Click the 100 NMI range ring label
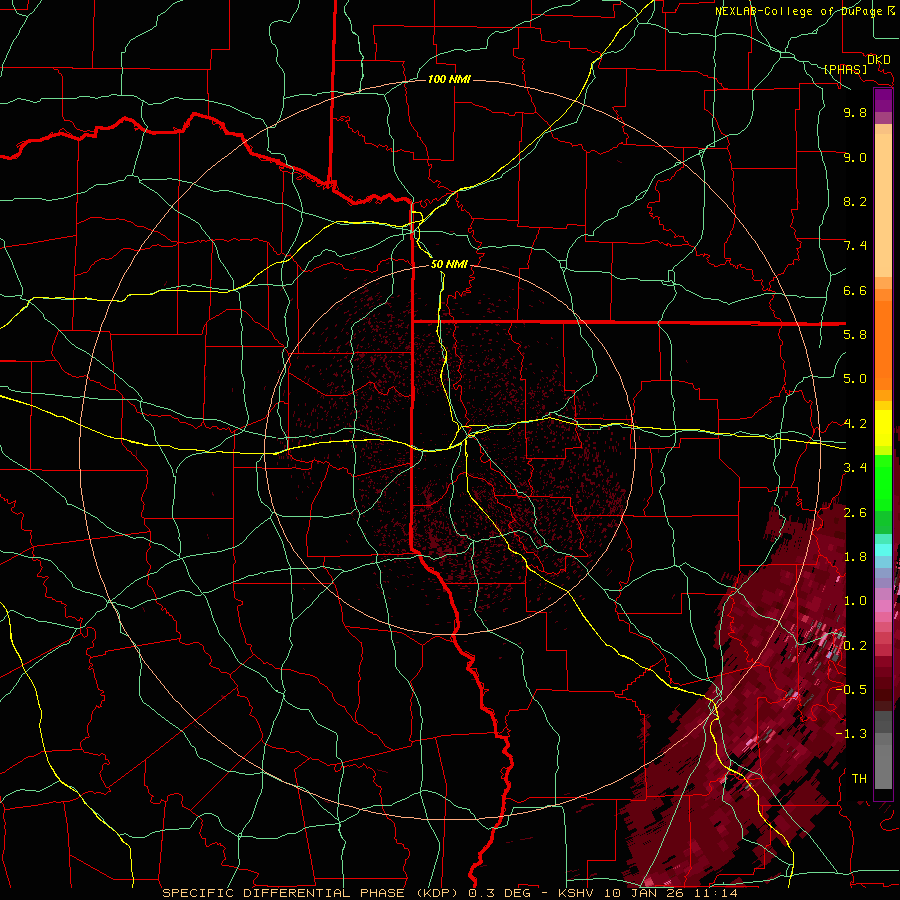The image size is (900, 900). point(449,79)
